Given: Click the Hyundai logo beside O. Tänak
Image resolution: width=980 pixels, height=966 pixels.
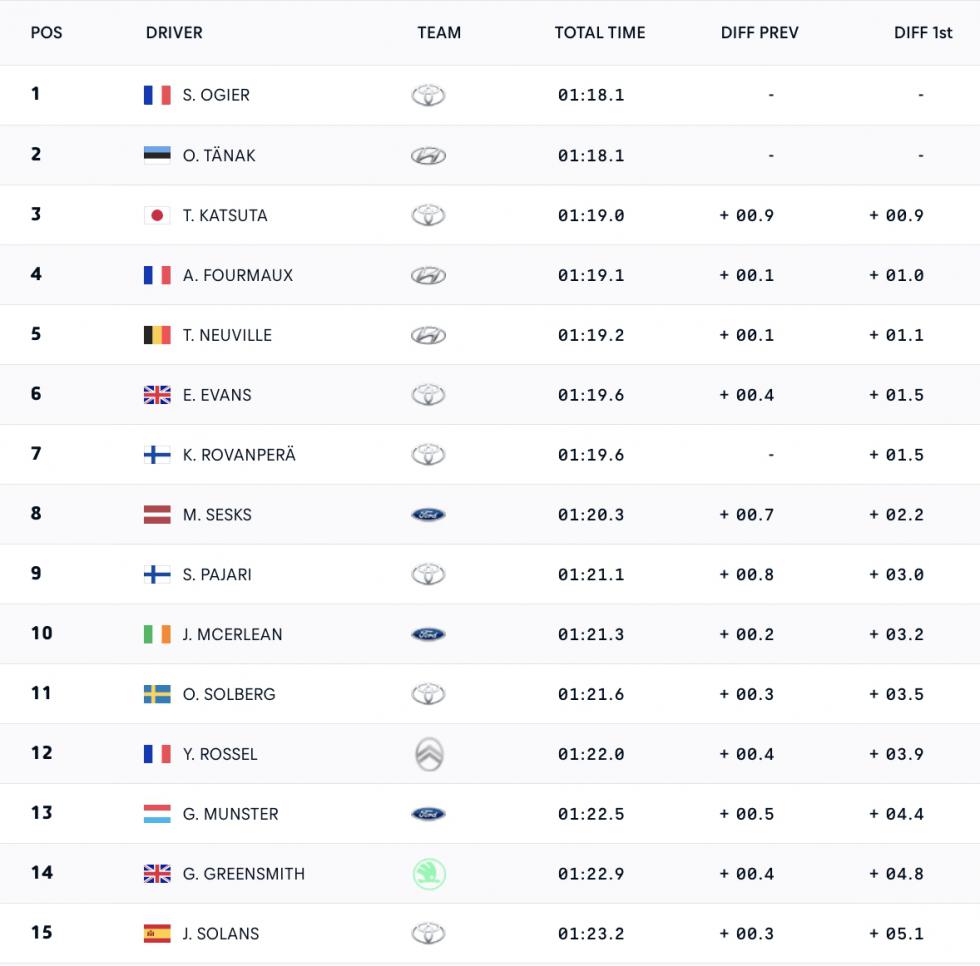Looking at the screenshot, I should click(x=428, y=156).
